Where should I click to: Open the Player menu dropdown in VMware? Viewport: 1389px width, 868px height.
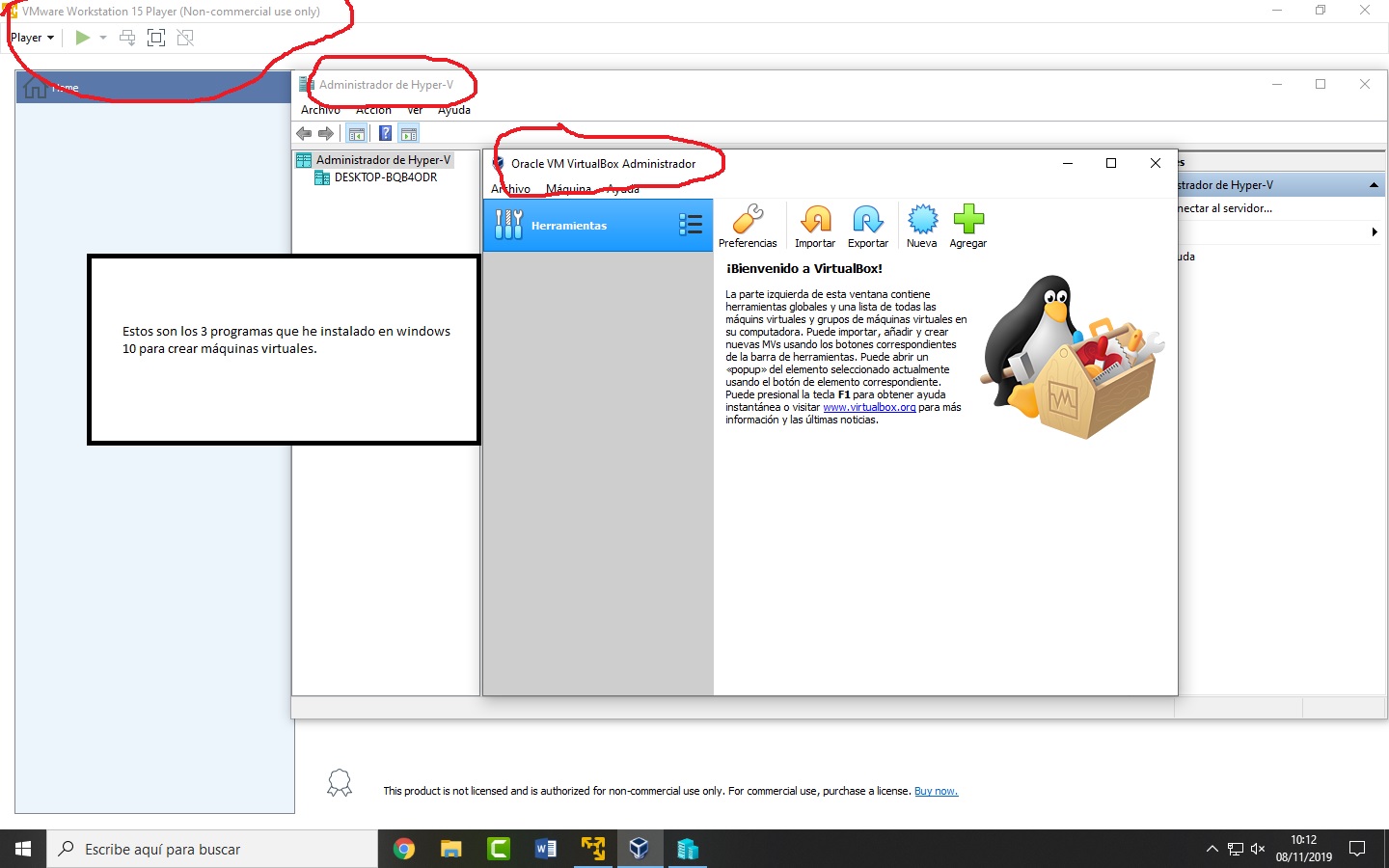29,37
